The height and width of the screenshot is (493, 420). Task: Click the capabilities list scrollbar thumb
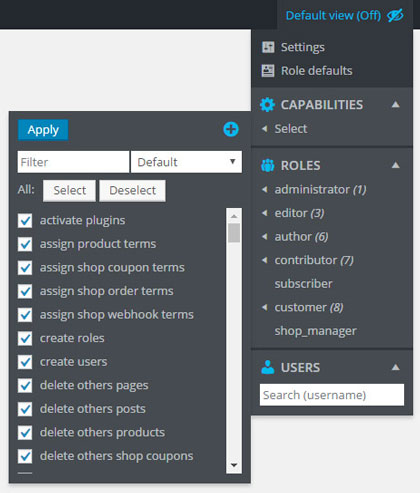click(x=234, y=233)
